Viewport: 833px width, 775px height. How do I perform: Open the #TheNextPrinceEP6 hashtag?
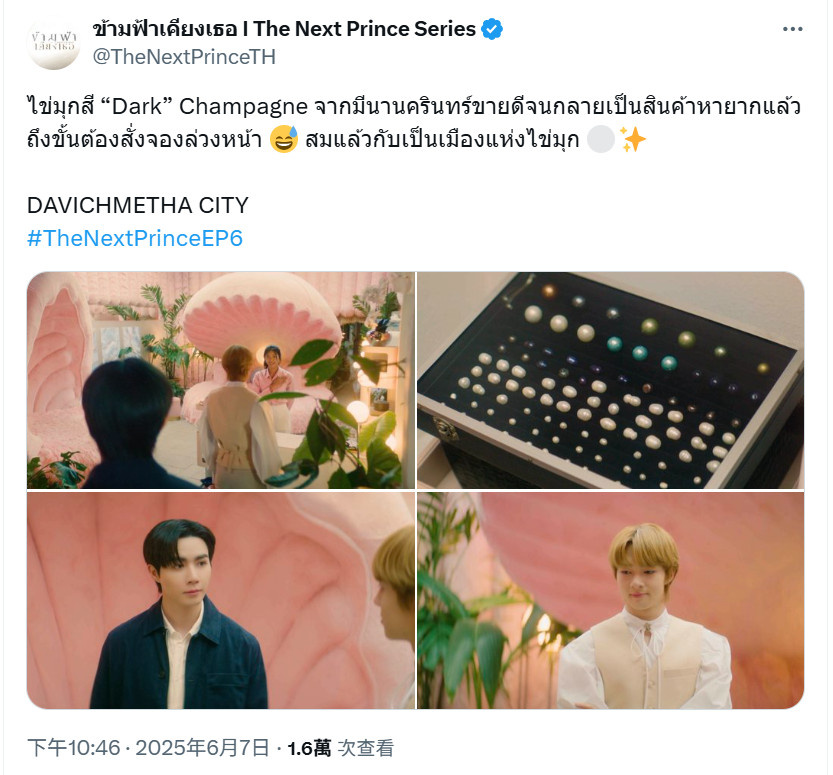[135, 238]
